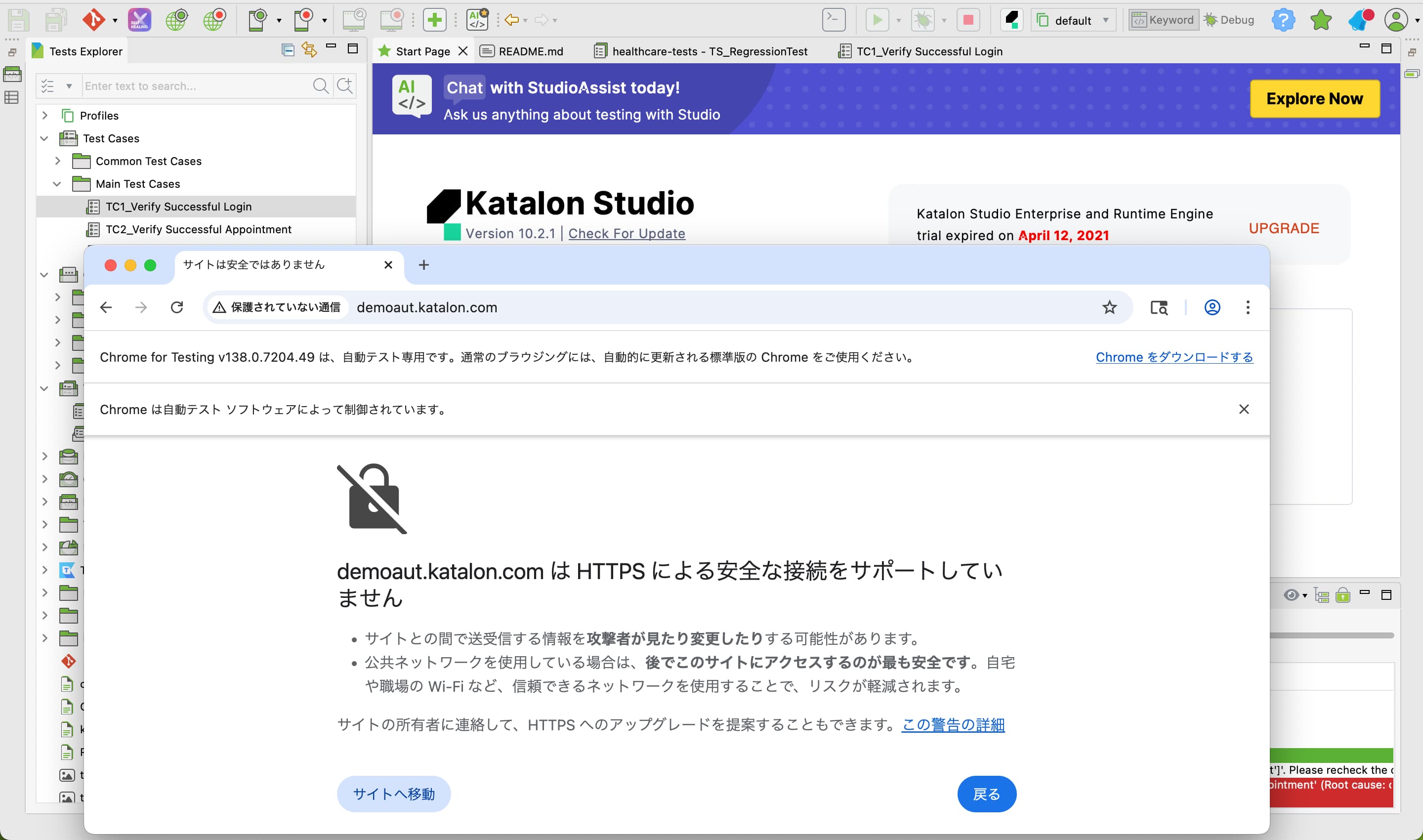Open the Katalon TestOps logo icon
The width and height of the screenshot is (1423, 840).
click(1011, 20)
